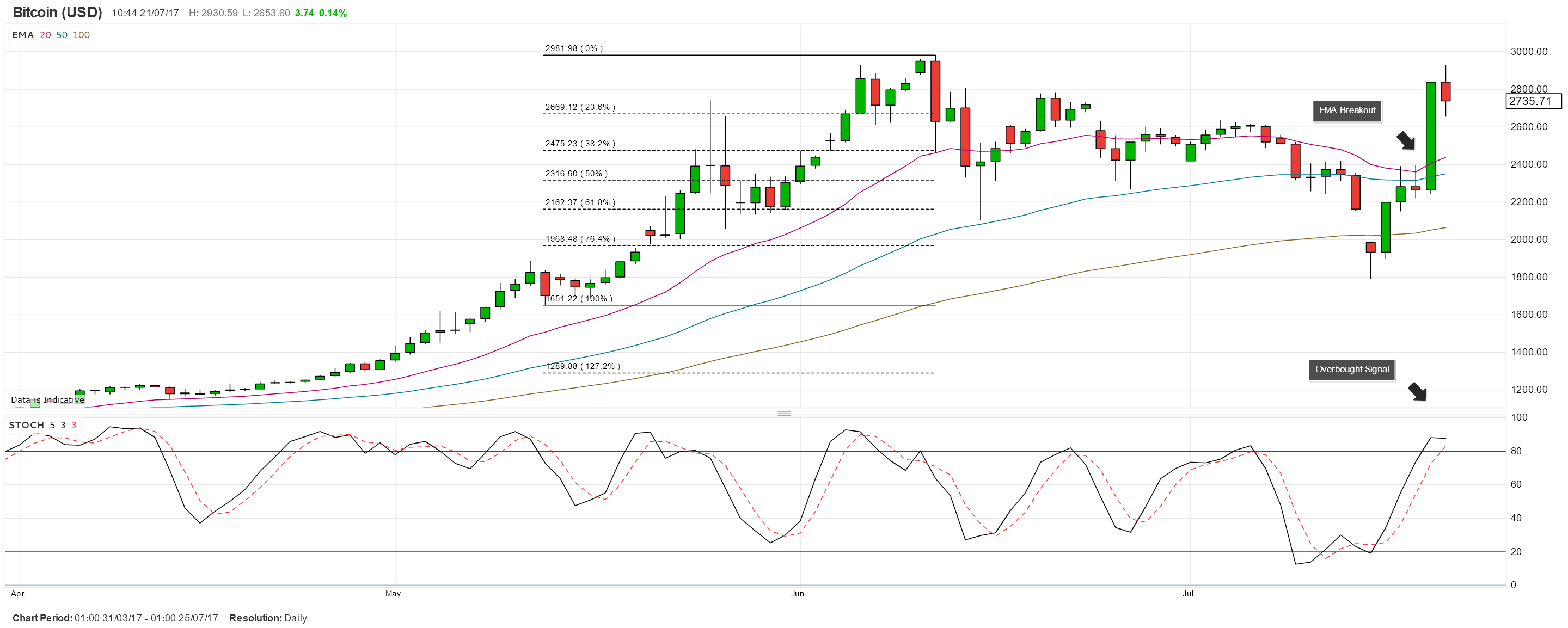Click the red STOCH parameter 3
1568x628 pixels.
(x=74, y=425)
